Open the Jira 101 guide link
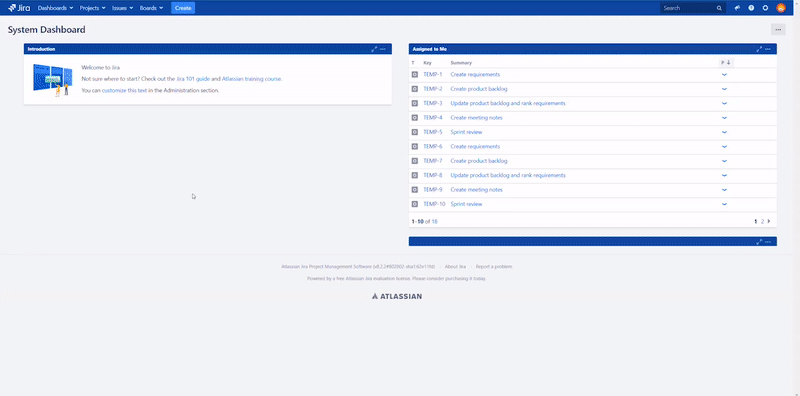 pyautogui.click(x=193, y=79)
